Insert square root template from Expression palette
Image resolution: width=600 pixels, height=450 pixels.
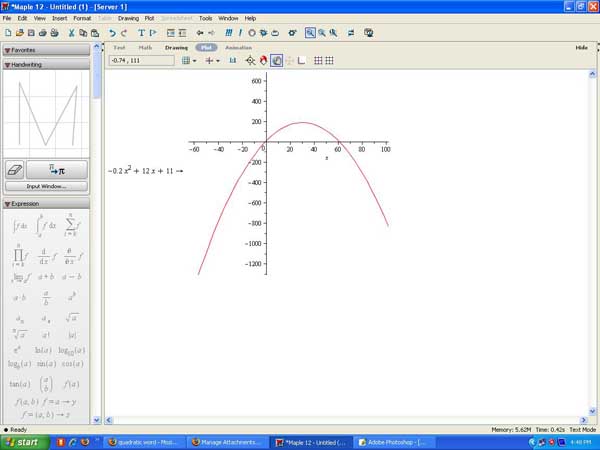click(x=71, y=318)
